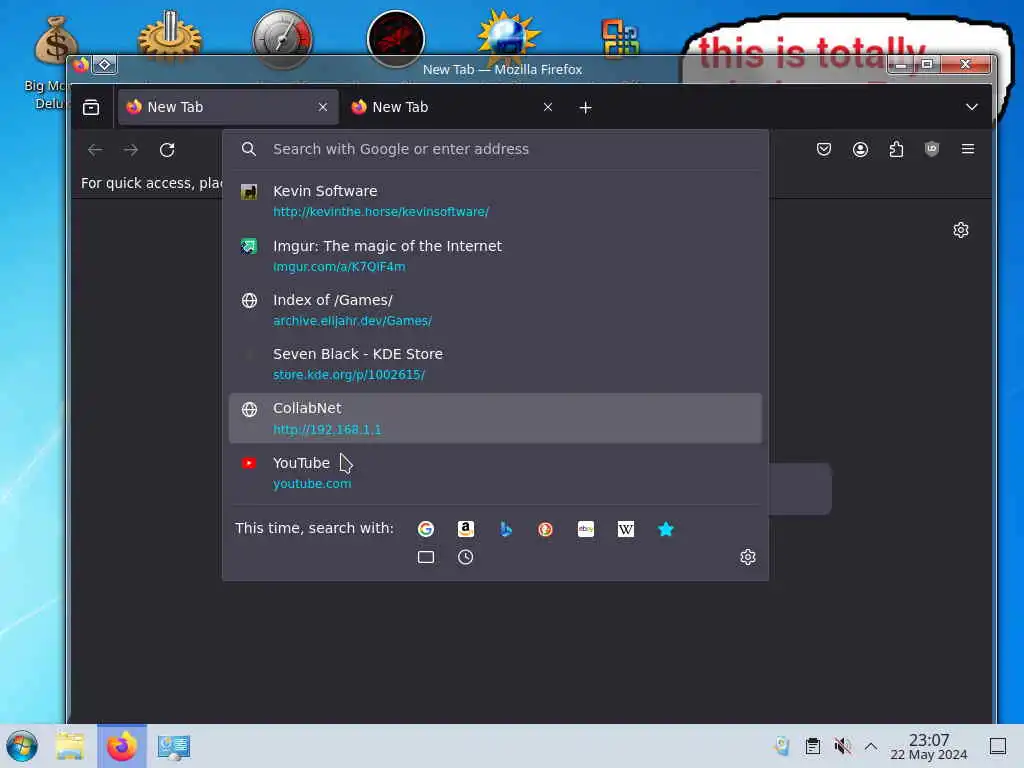Viewport: 1024px width, 768px height.
Task: Click the magnifier icon in address bar
Action: (249, 149)
